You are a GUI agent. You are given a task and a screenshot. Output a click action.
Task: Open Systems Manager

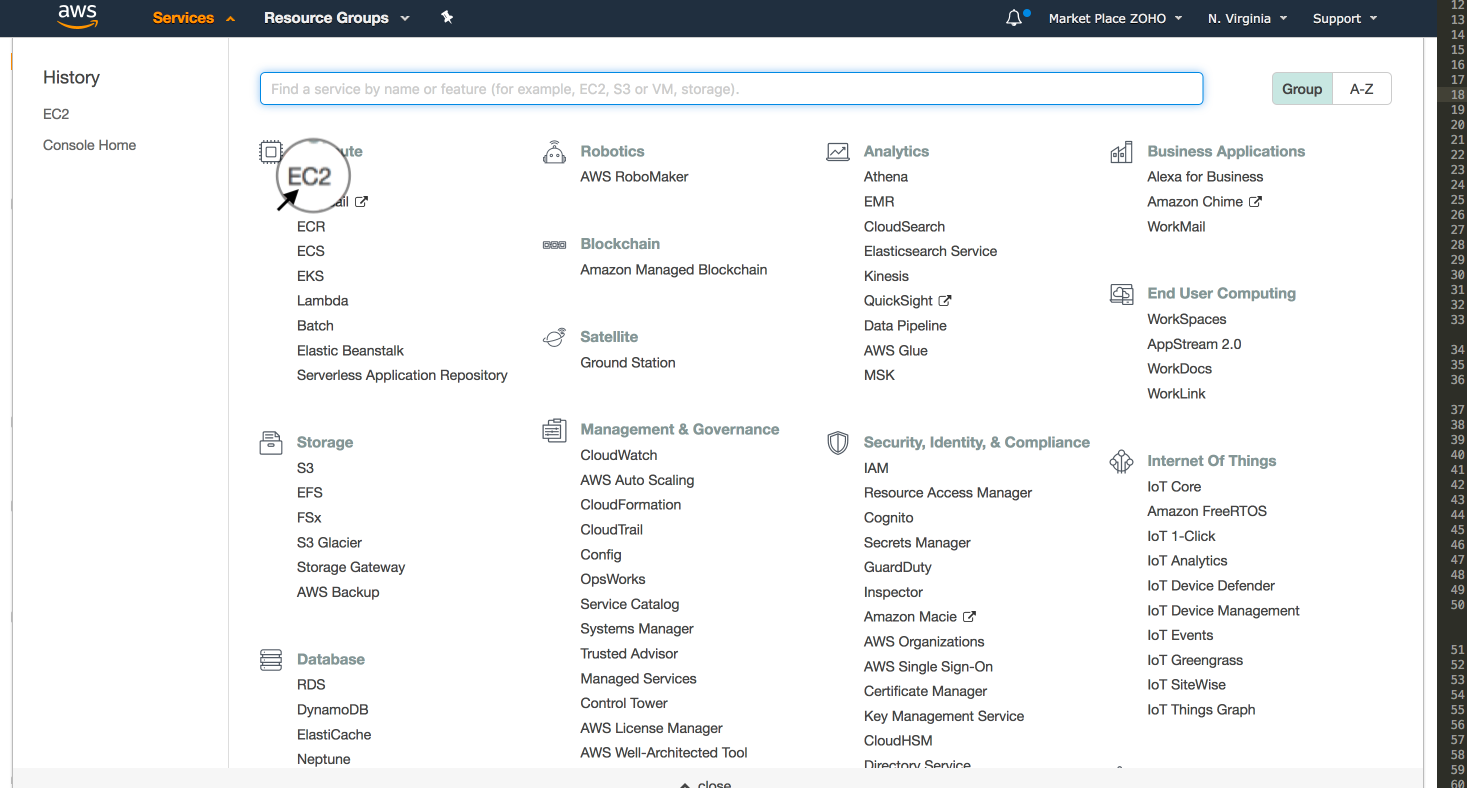click(x=637, y=629)
